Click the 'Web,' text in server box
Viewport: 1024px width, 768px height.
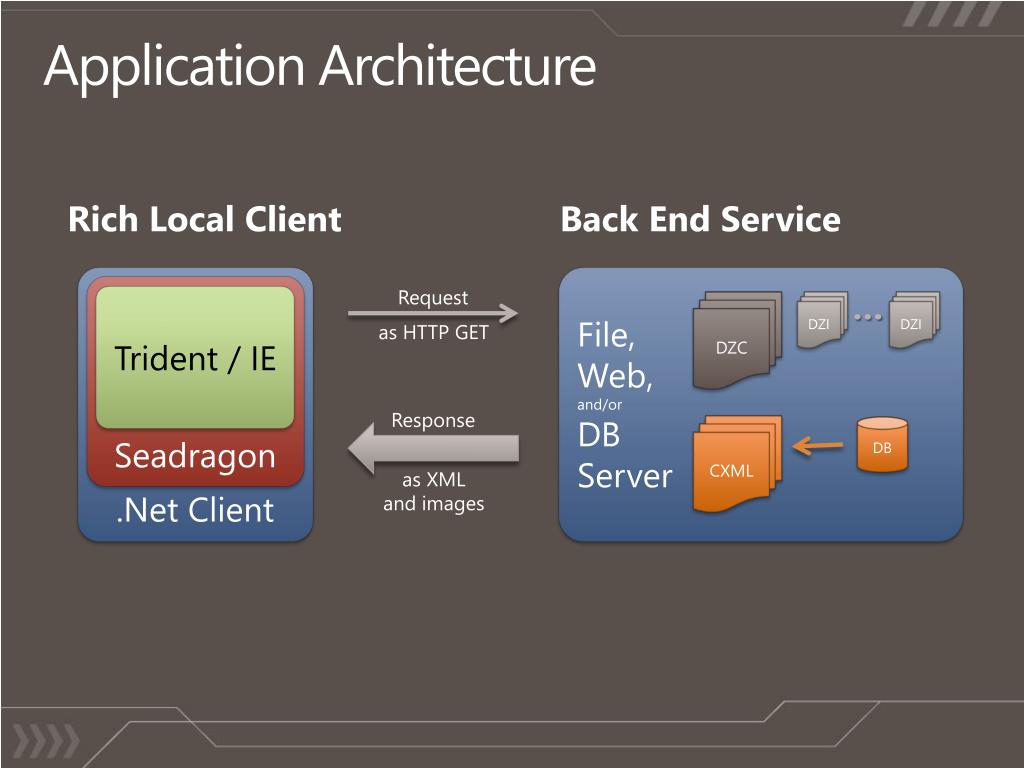tap(615, 376)
